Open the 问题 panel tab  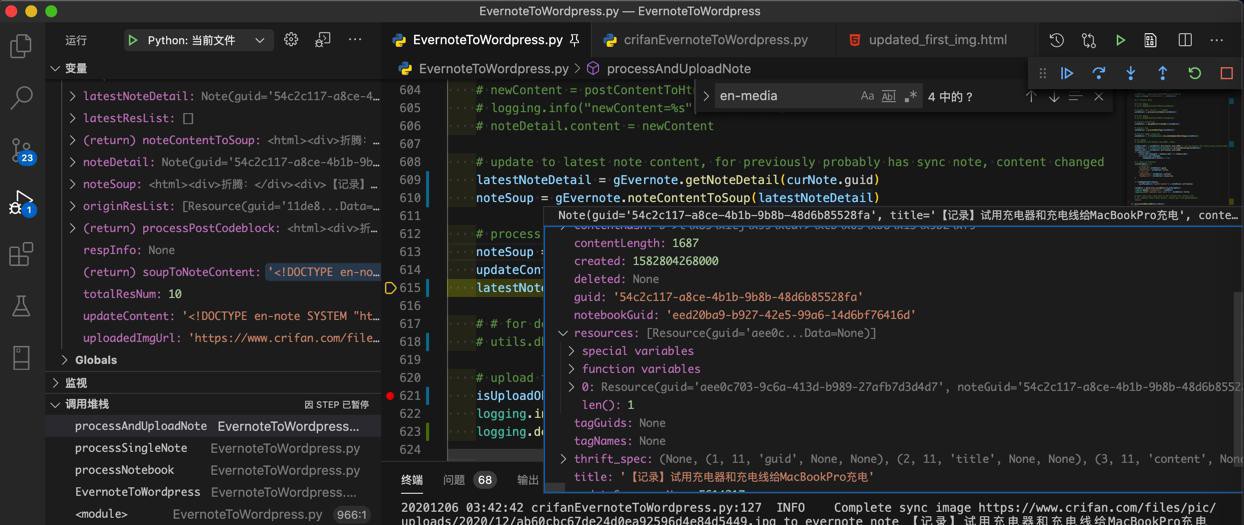point(454,480)
